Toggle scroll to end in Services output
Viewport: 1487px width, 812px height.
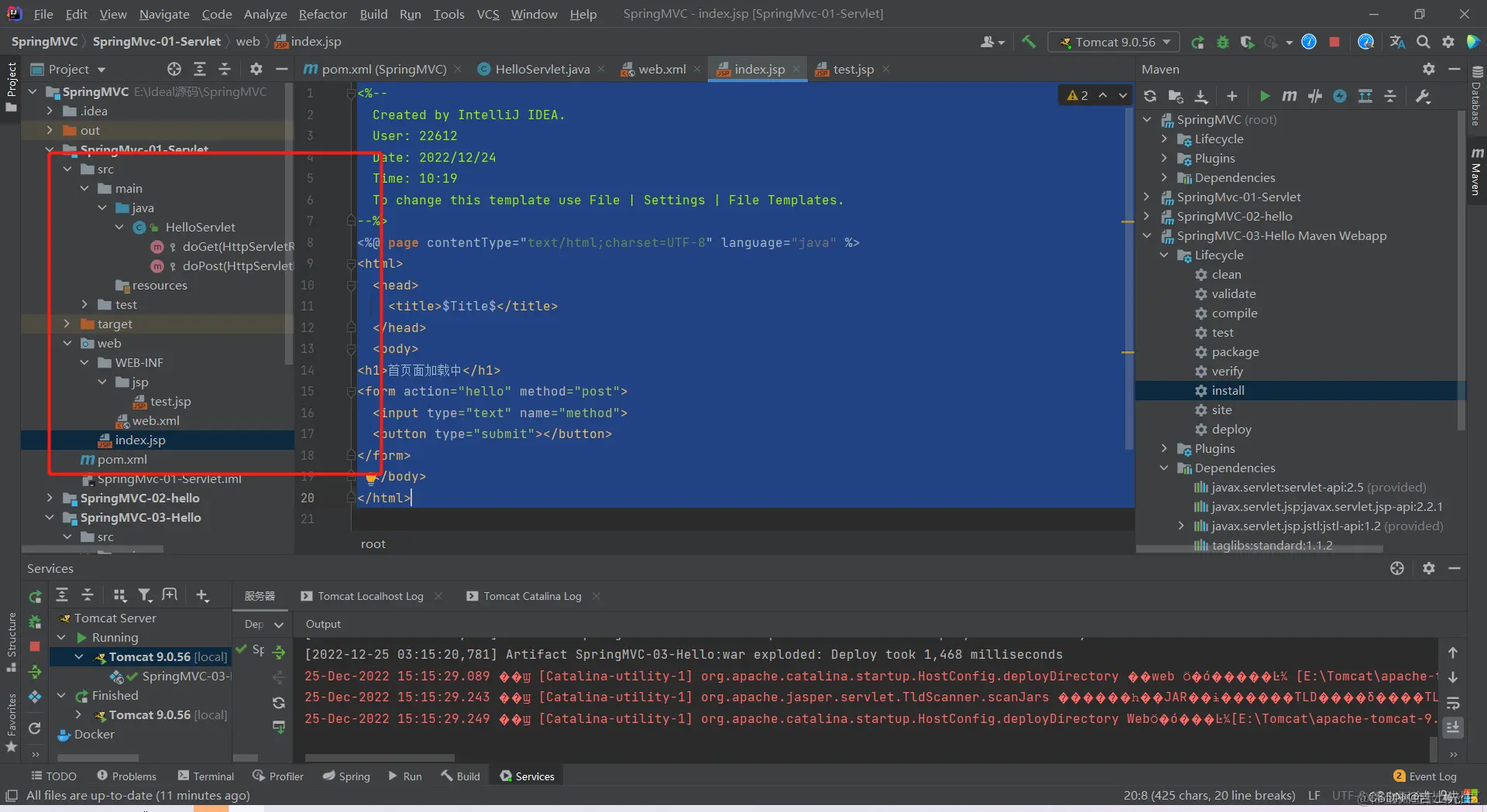pyautogui.click(x=1453, y=728)
